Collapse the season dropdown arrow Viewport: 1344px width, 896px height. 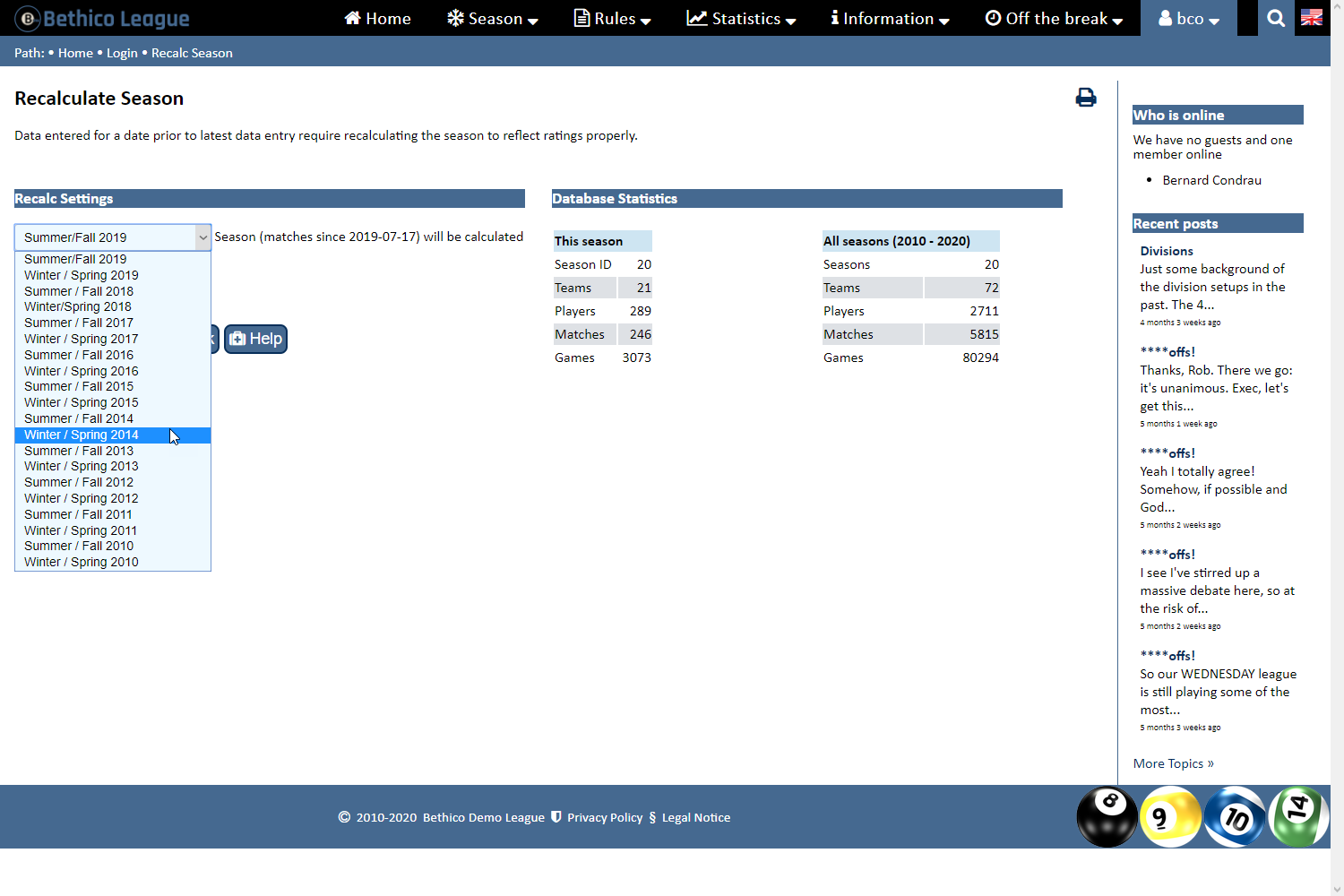pos(202,237)
